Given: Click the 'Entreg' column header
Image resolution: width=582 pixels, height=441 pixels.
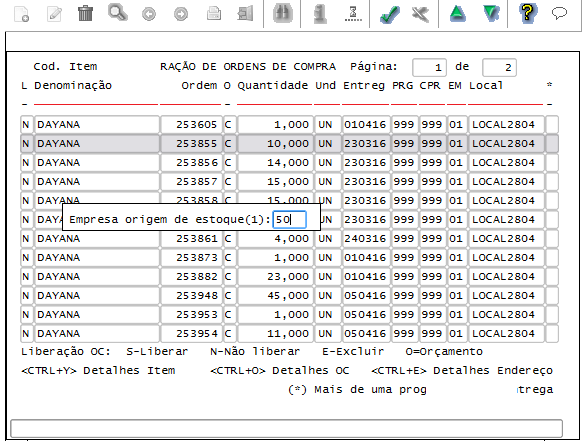Looking at the screenshot, I should [x=364, y=86].
